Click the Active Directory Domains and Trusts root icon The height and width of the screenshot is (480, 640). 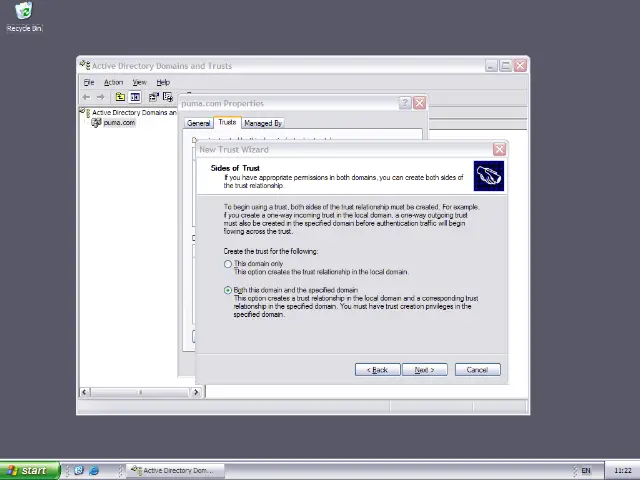tap(85, 112)
